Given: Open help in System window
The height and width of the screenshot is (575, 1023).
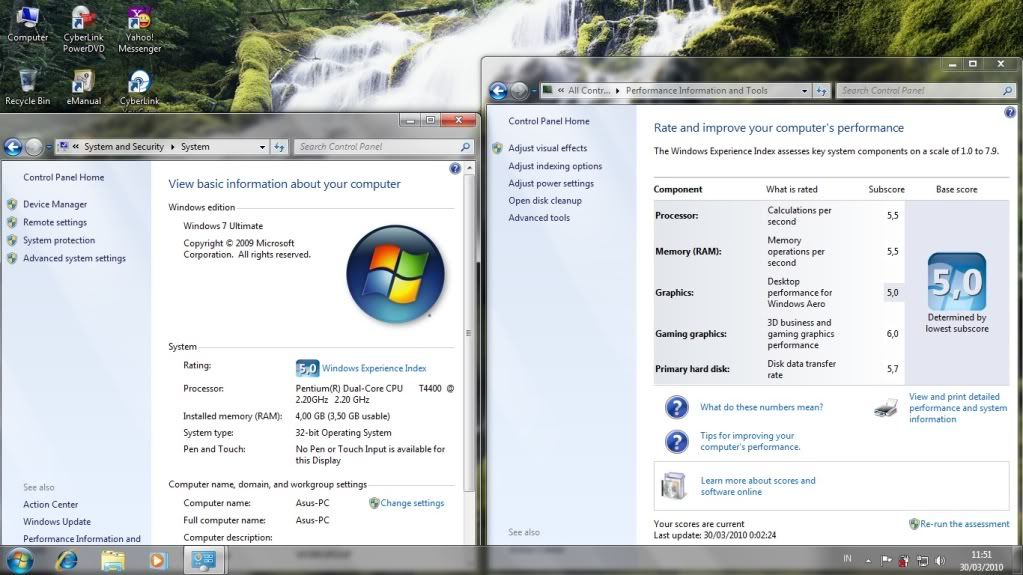Looking at the screenshot, I should 455,168.
